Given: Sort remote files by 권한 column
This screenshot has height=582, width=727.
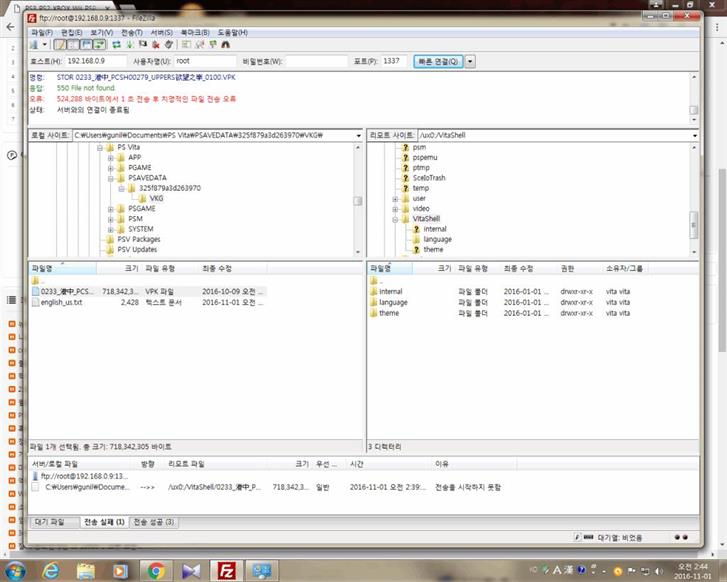Looking at the screenshot, I should 580,269.
